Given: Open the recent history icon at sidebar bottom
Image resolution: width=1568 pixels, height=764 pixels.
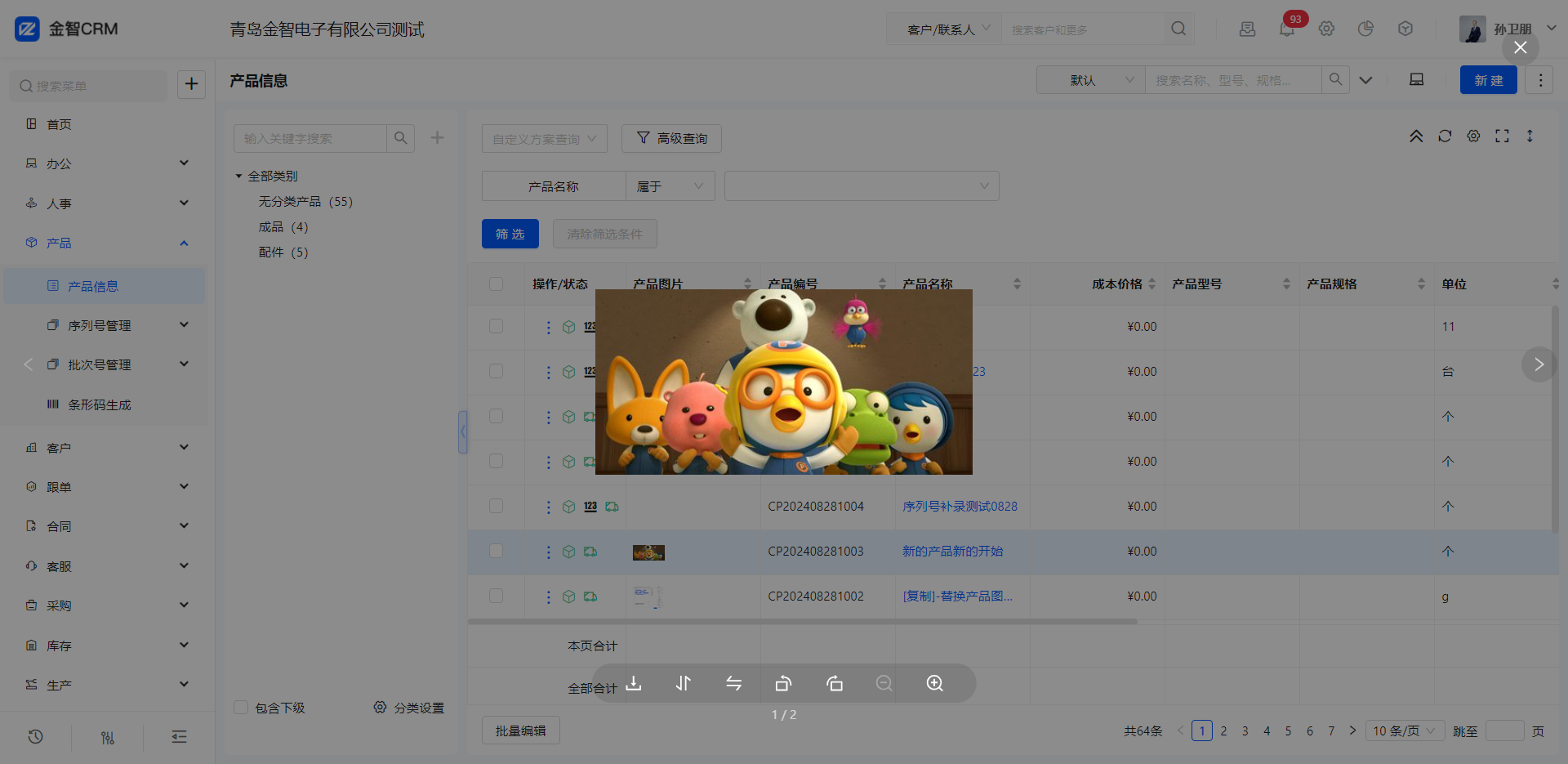Looking at the screenshot, I should pyautogui.click(x=35, y=737).
